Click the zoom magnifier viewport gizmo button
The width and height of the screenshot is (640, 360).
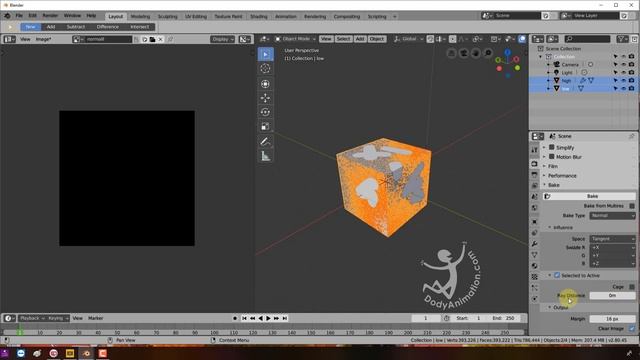point(488,53)
